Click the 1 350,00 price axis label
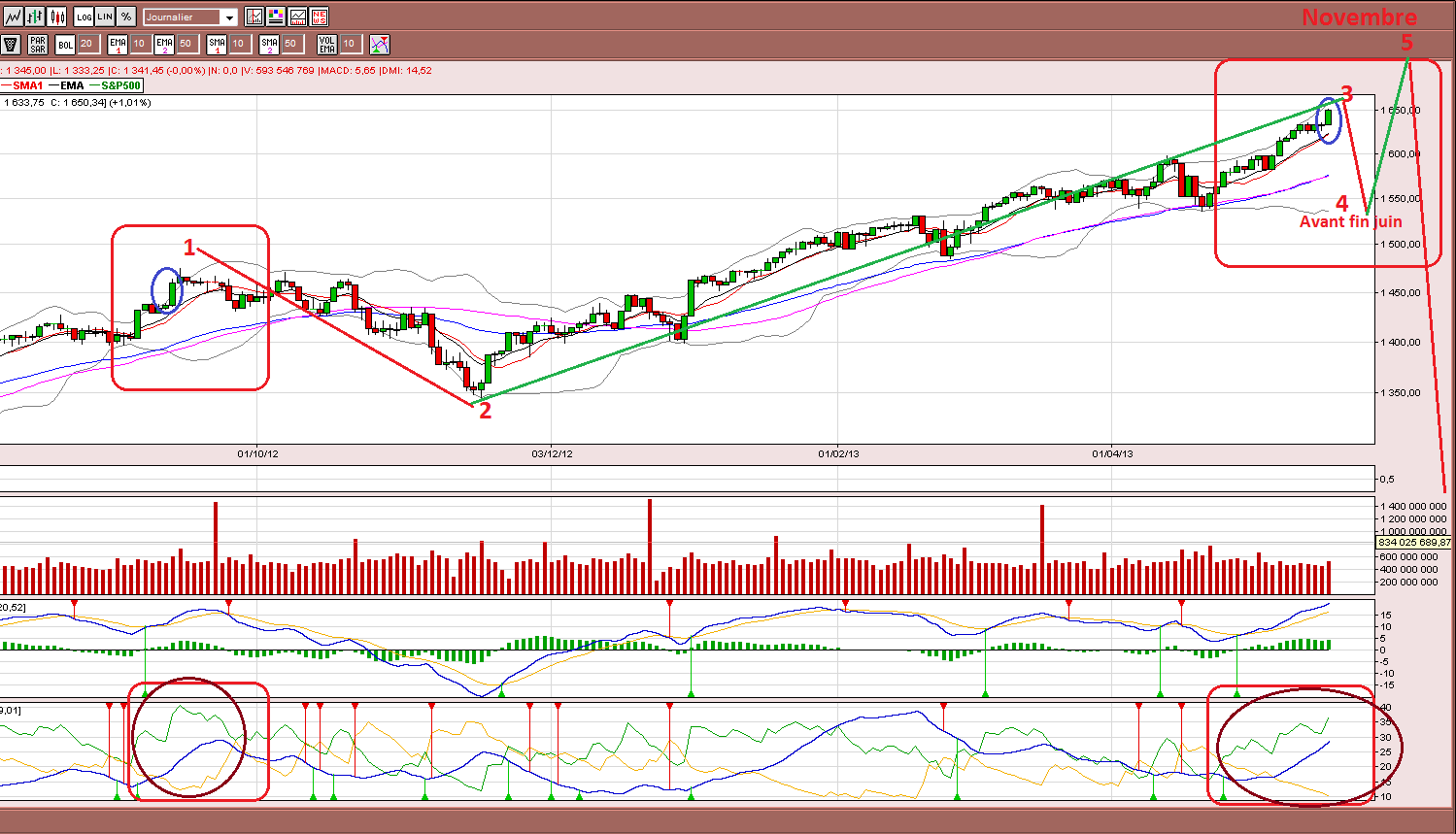The image size is (1456, 834). click(x=1401, y=393)
